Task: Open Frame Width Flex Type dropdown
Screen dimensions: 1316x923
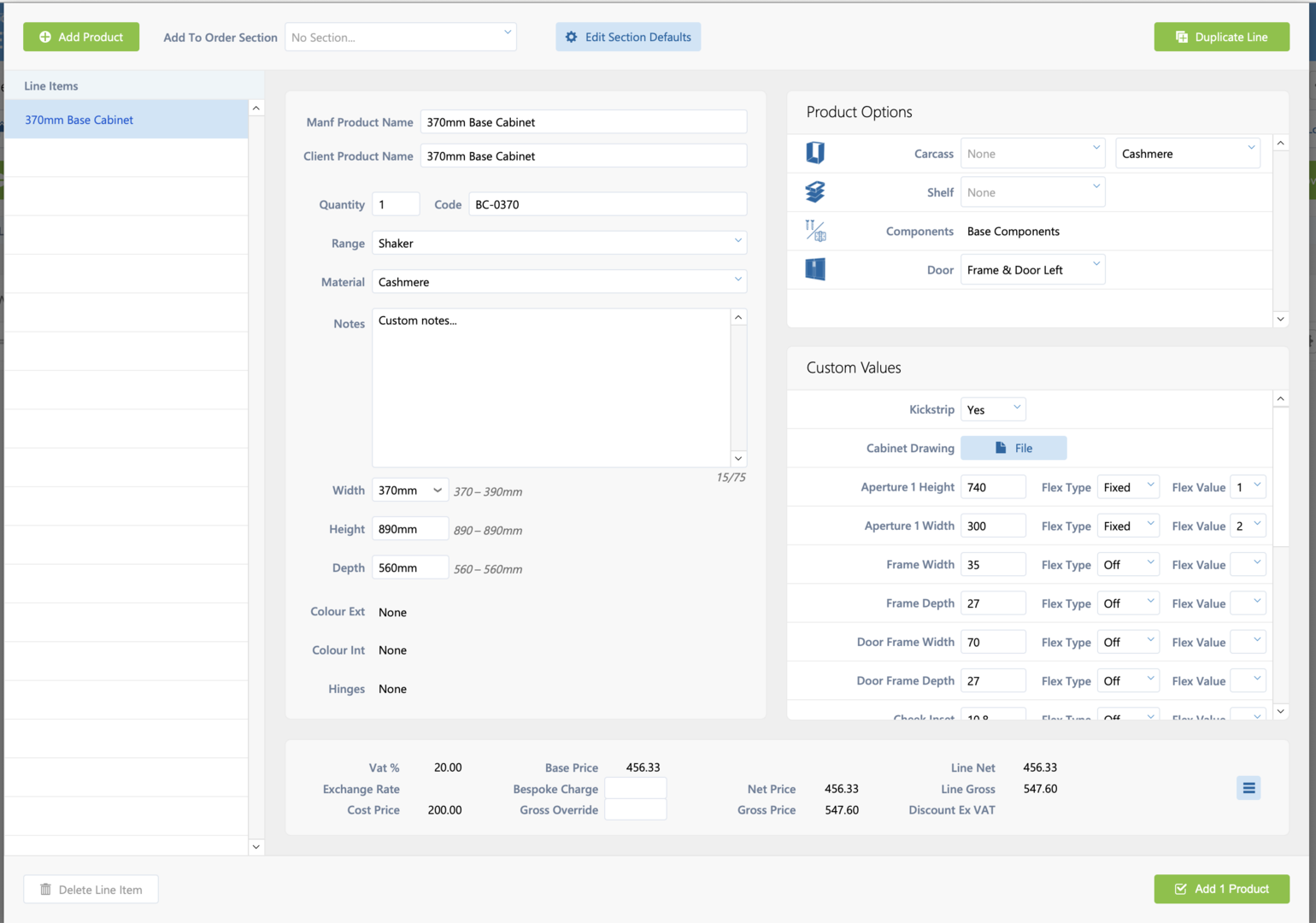Action: (1128, 564)
